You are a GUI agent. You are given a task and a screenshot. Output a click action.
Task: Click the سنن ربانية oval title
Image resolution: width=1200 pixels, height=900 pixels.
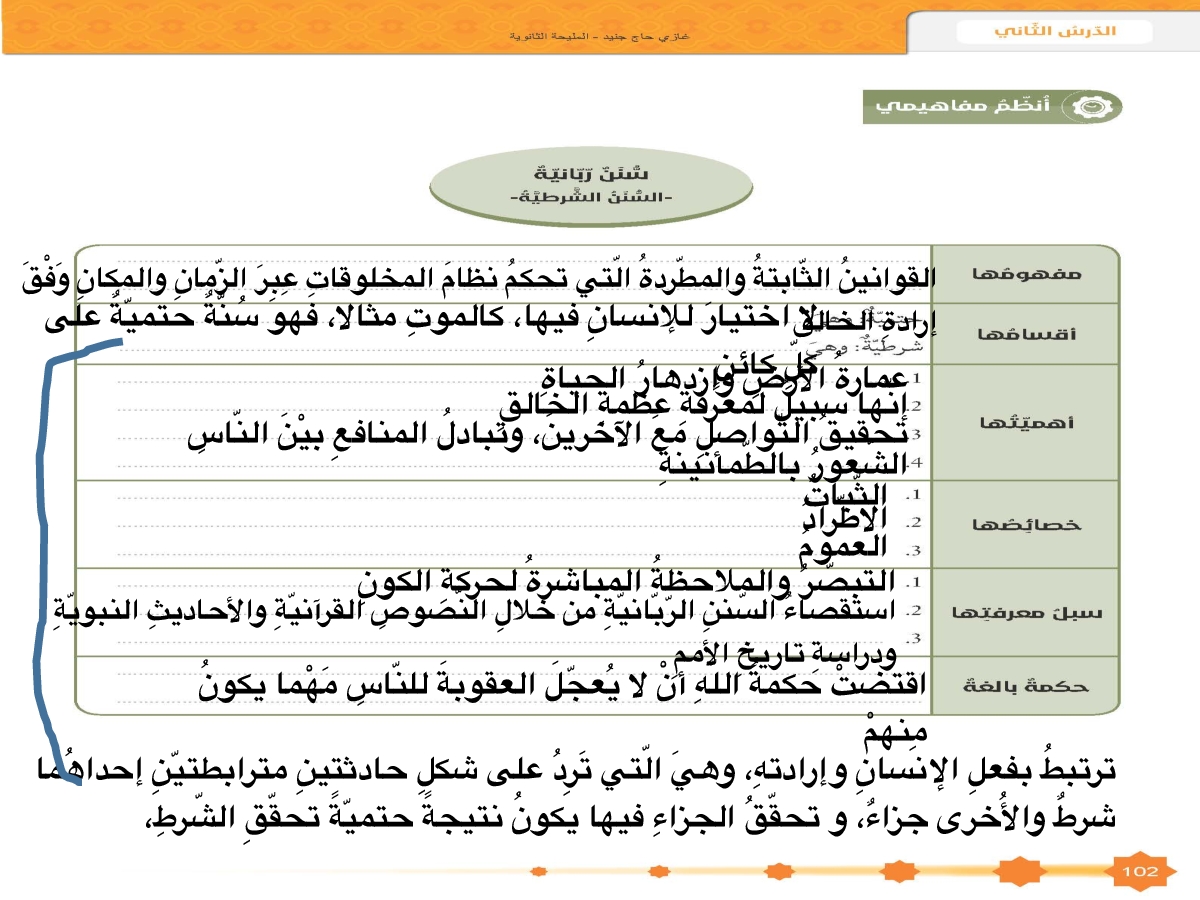tap(590, 185)
